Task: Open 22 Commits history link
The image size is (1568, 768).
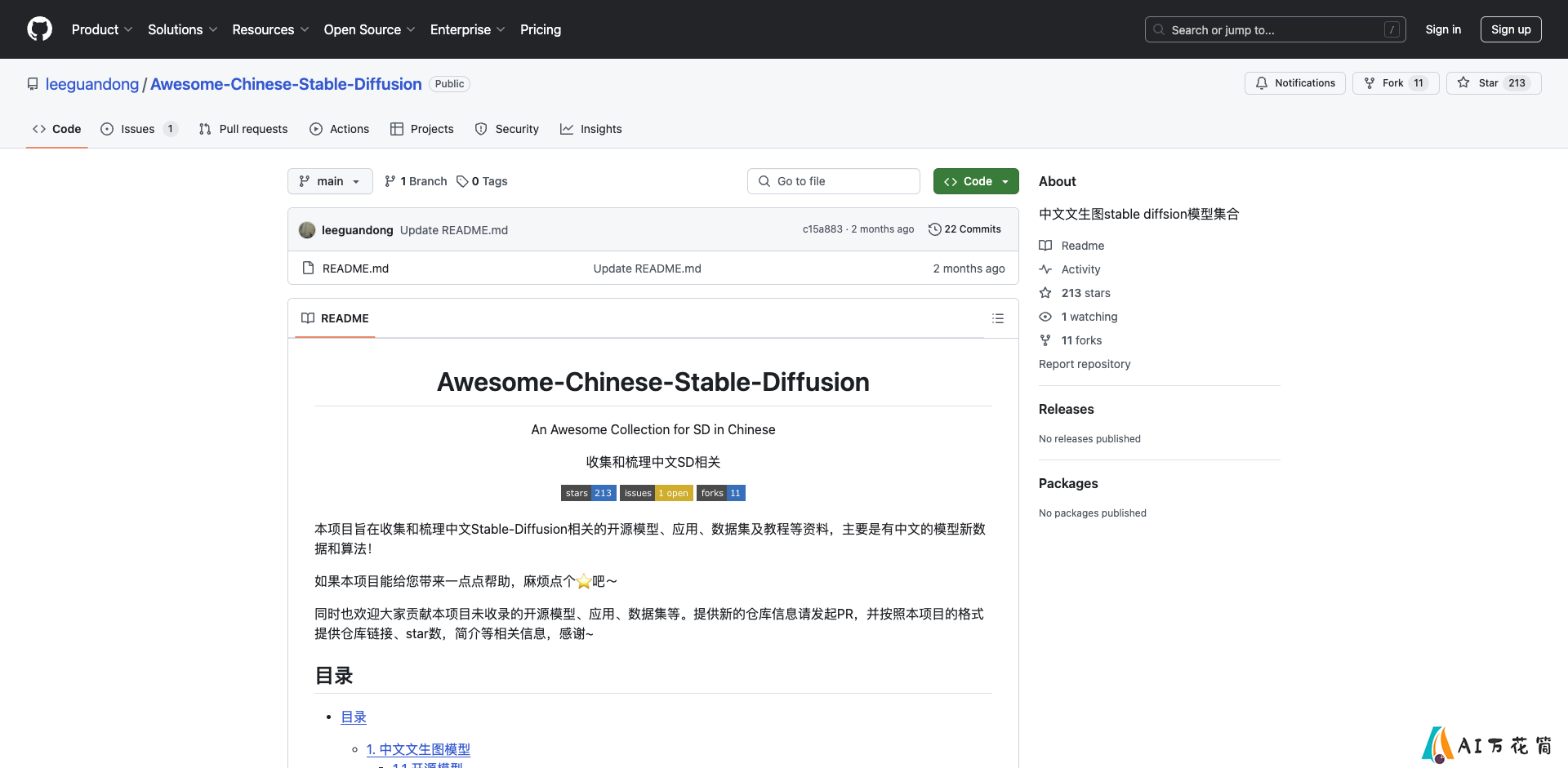Action: tap(964, 229)
